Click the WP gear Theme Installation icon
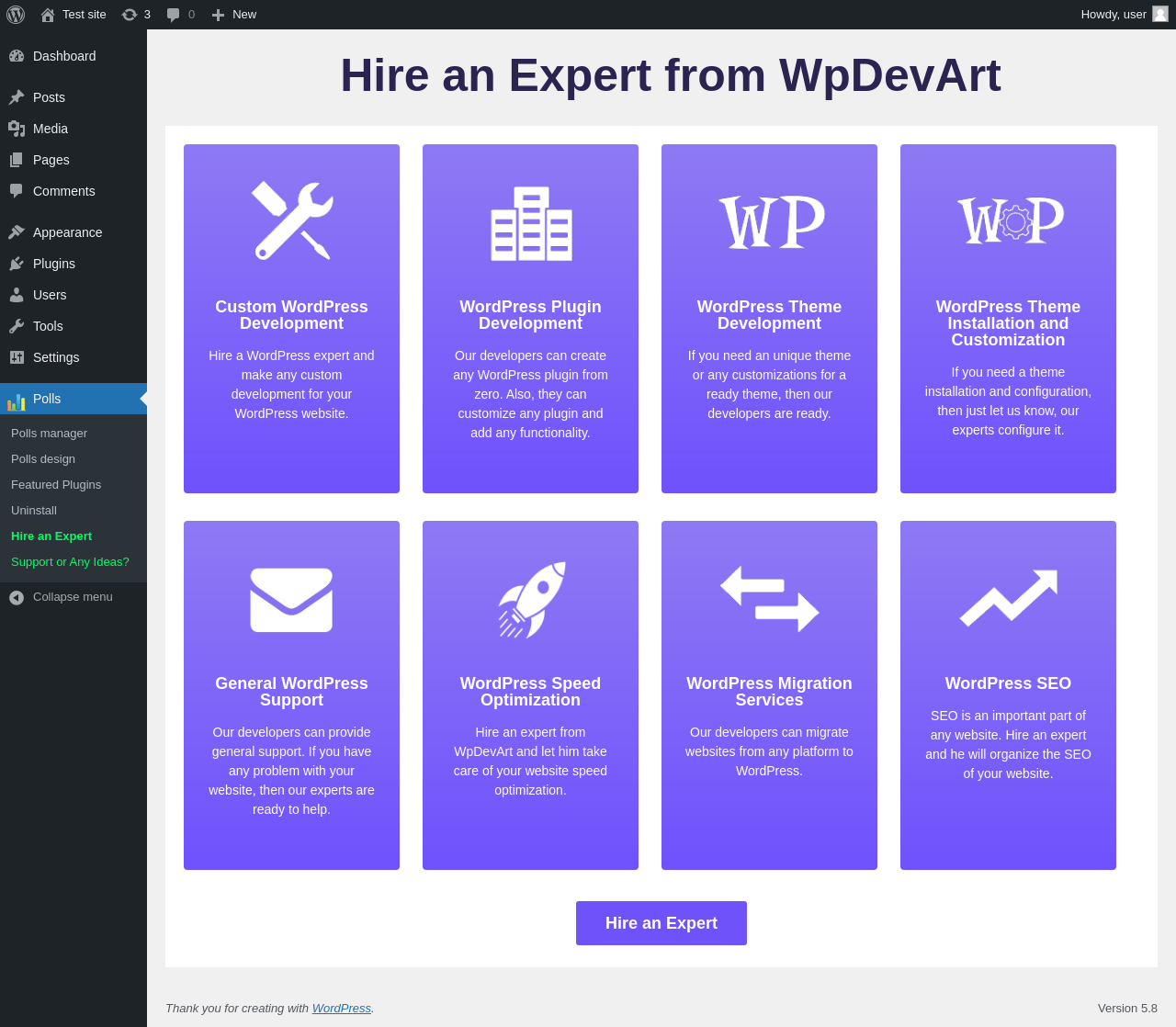 [1010, 220]
